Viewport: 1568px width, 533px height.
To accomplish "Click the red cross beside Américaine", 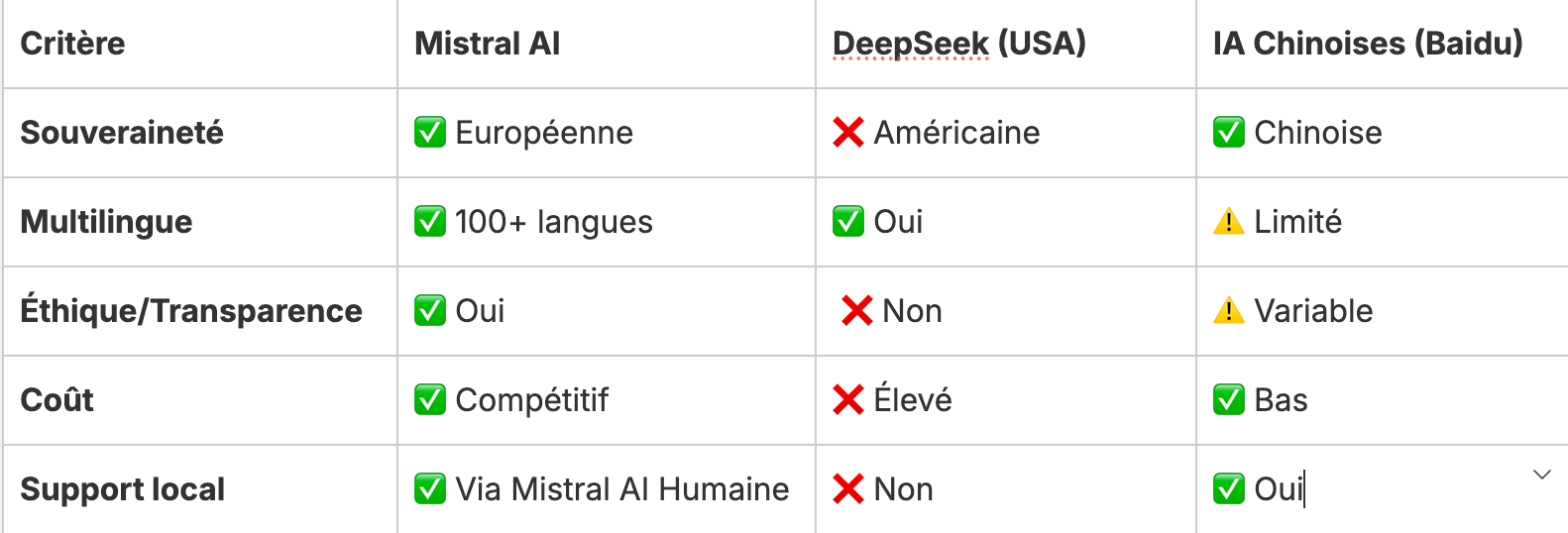I will 848,132.
